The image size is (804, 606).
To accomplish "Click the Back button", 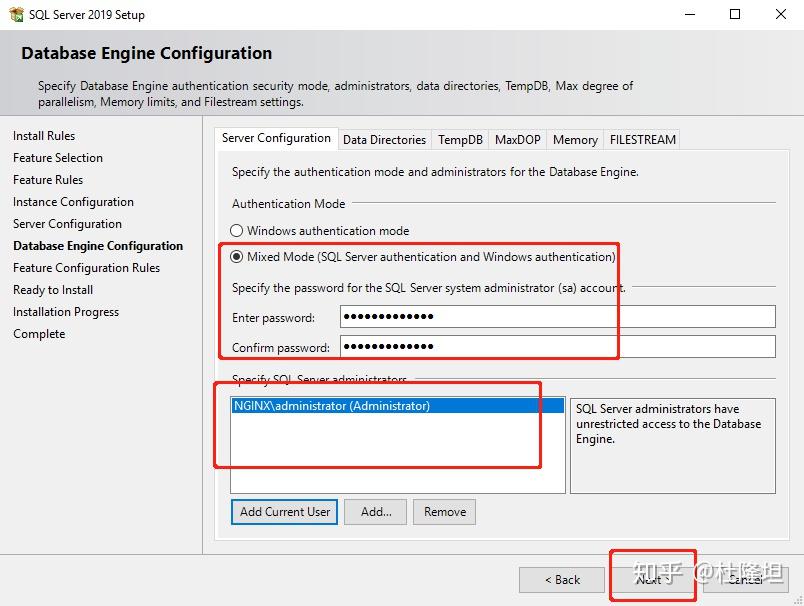I will coord(561,579).
